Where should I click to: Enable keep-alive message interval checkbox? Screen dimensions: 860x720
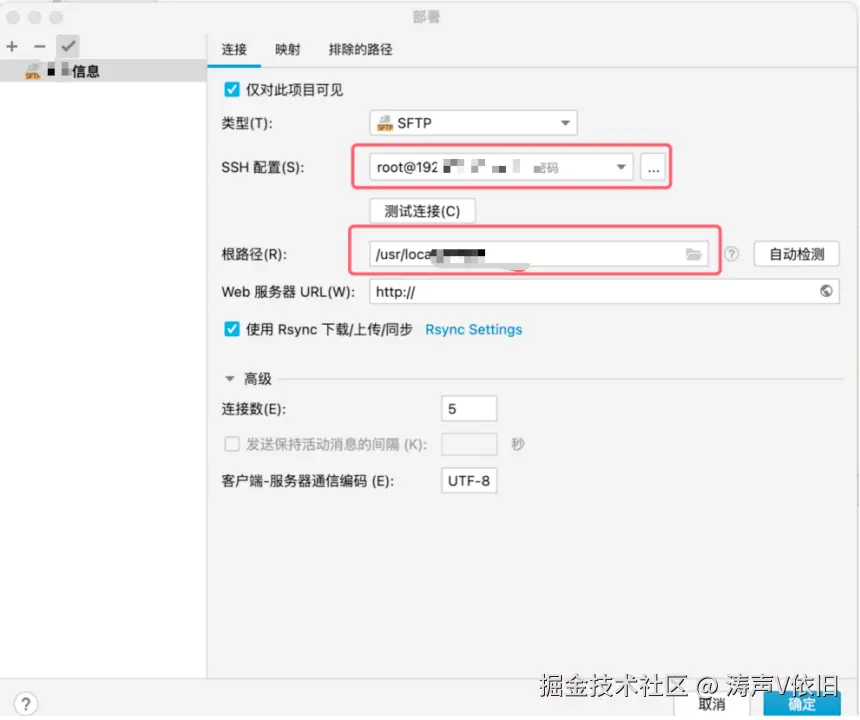230,444
